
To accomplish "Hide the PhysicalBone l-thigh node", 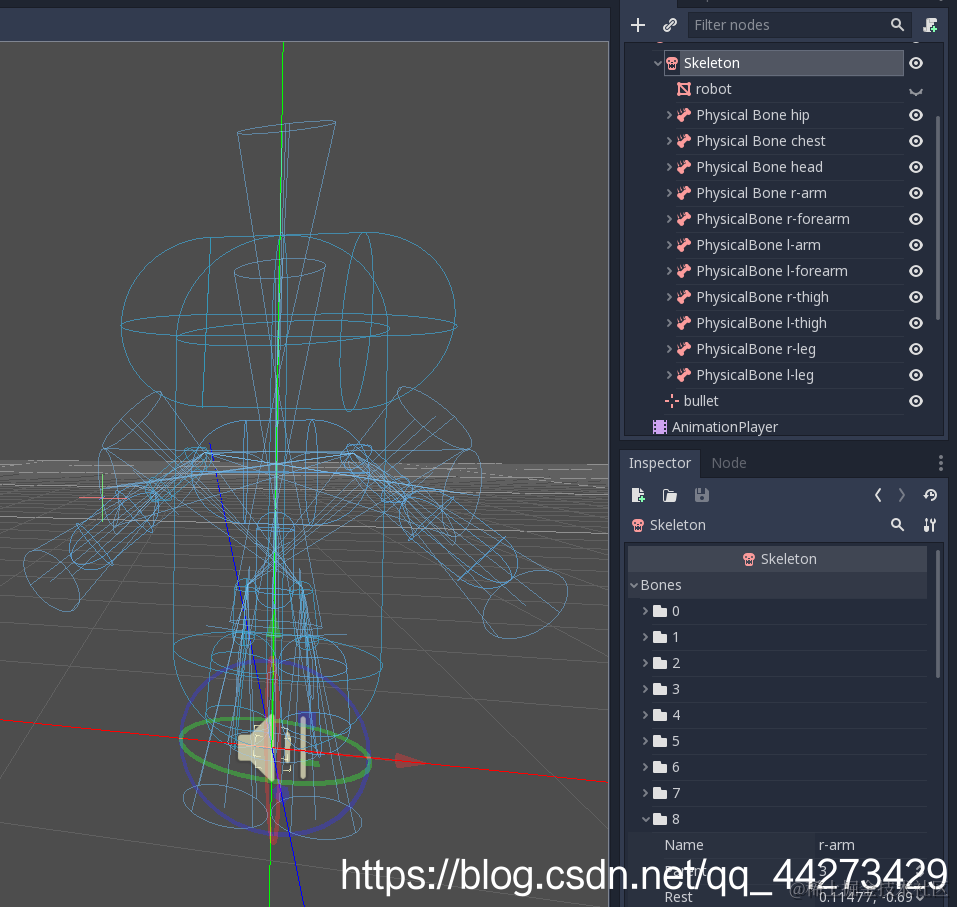I will (915, 323).
